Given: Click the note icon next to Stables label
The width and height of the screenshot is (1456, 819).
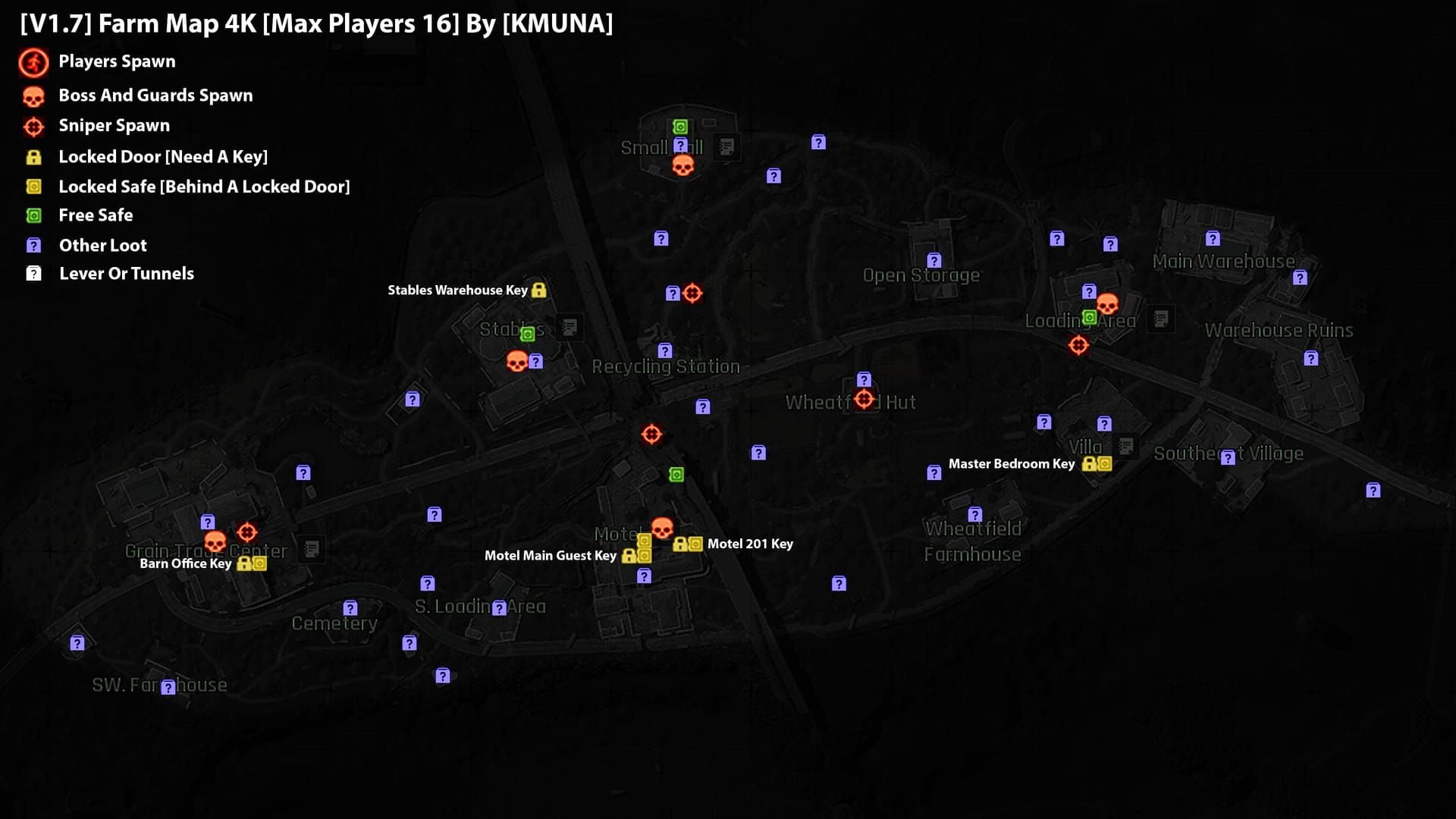Looking at the screenshot, I should tap(569, 328).
